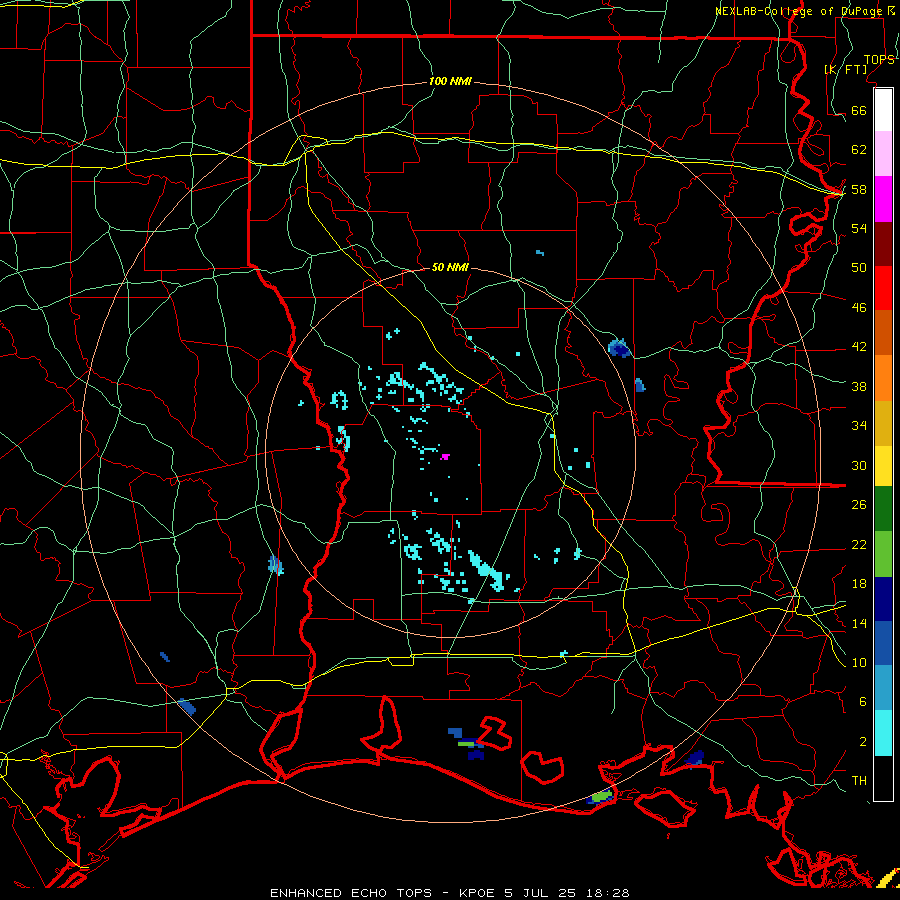Click the 34 legend value
The image size is (900, 900).
[859, 426]
